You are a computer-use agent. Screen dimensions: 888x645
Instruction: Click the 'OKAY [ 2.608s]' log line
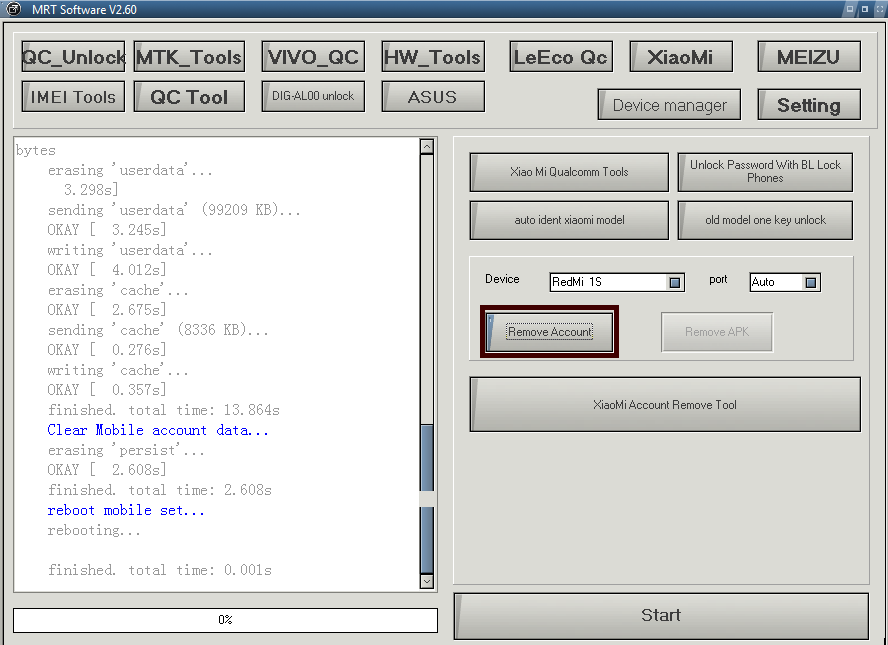coord(107,470)
